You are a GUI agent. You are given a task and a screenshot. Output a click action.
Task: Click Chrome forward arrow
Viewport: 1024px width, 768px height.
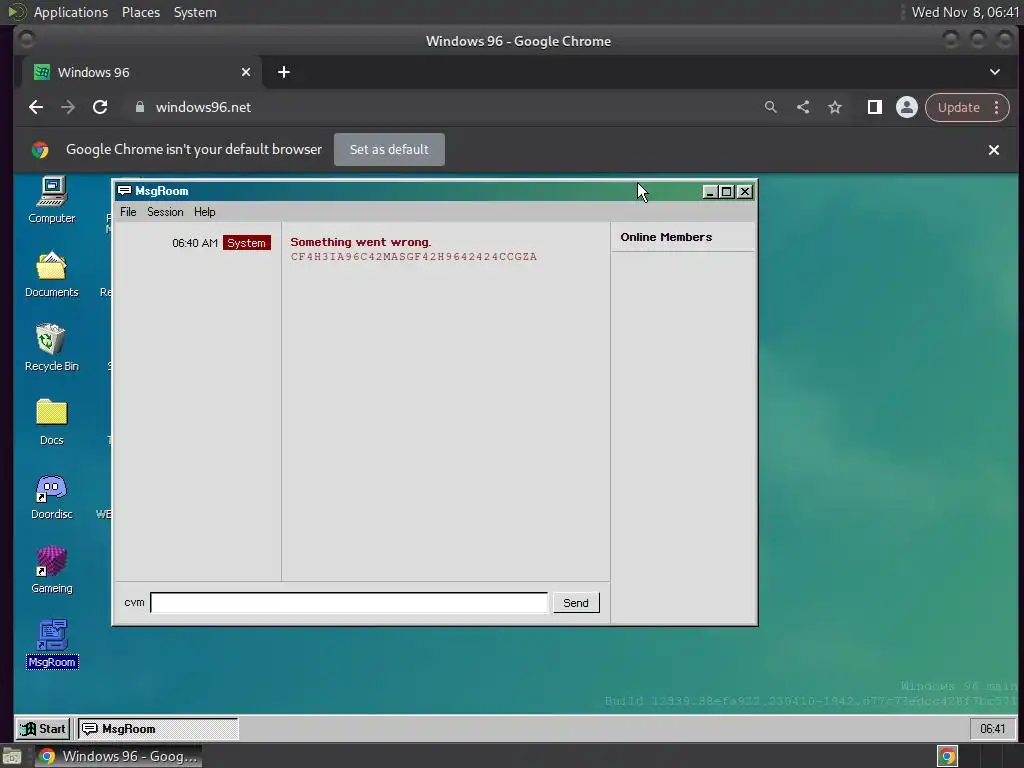click(x=68, y=107)
